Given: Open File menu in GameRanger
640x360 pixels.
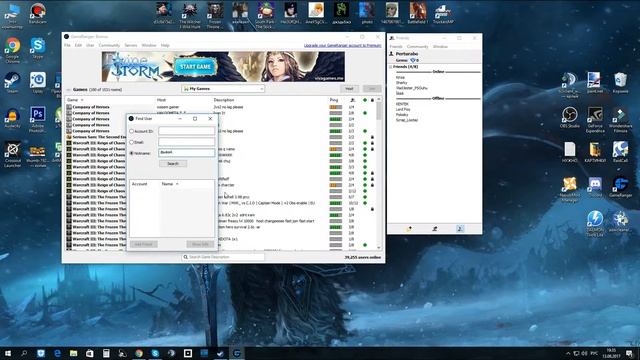Looking at the screenshot, I should tap(67, 45).
